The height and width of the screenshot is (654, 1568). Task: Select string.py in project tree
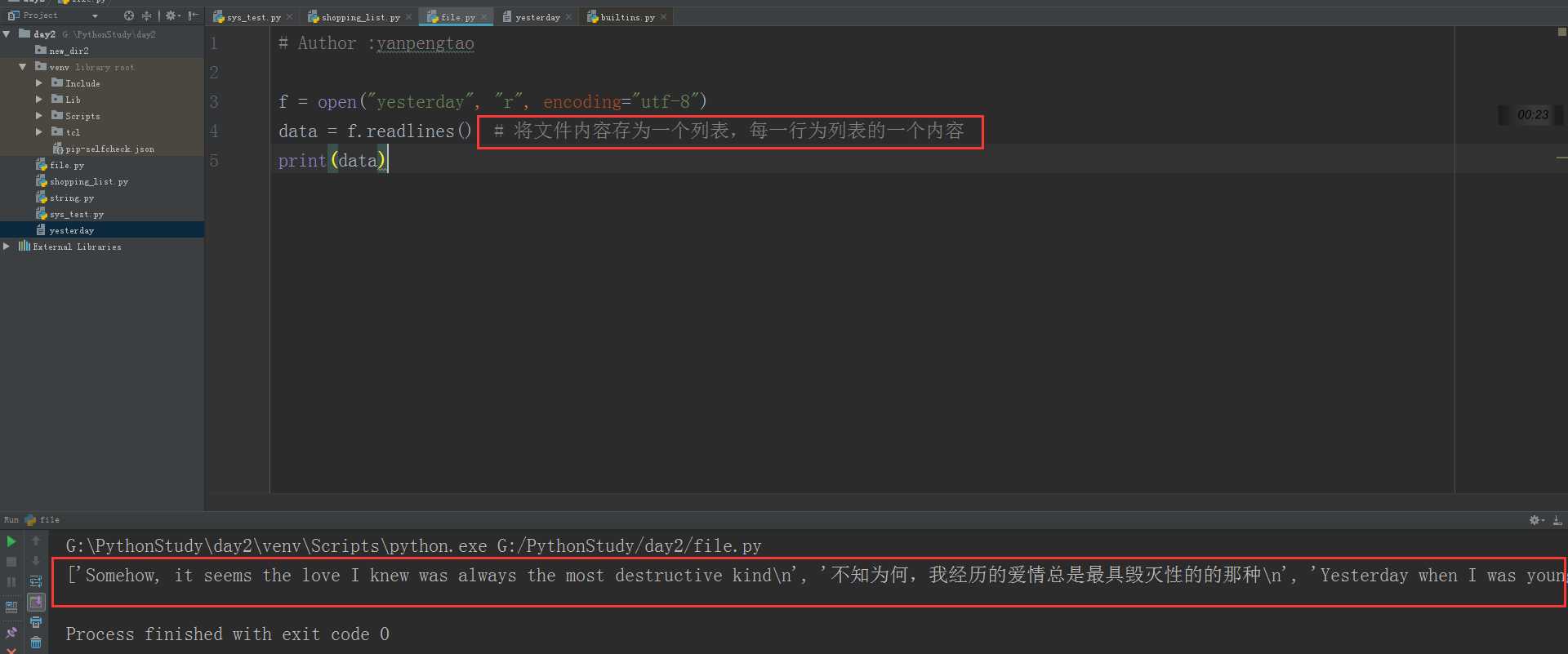pyautogui.click(x=65, y=198)
